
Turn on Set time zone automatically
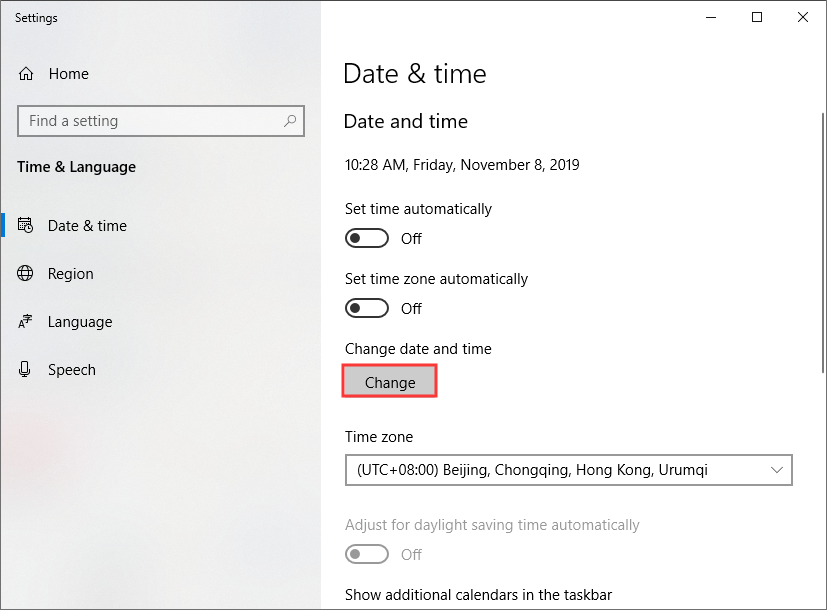tap(366, 308)
